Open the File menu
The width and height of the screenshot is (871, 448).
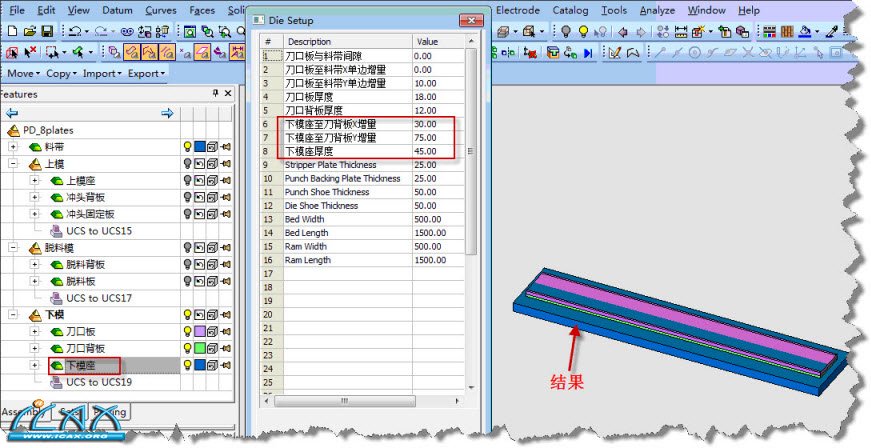[x=17, y=10]
